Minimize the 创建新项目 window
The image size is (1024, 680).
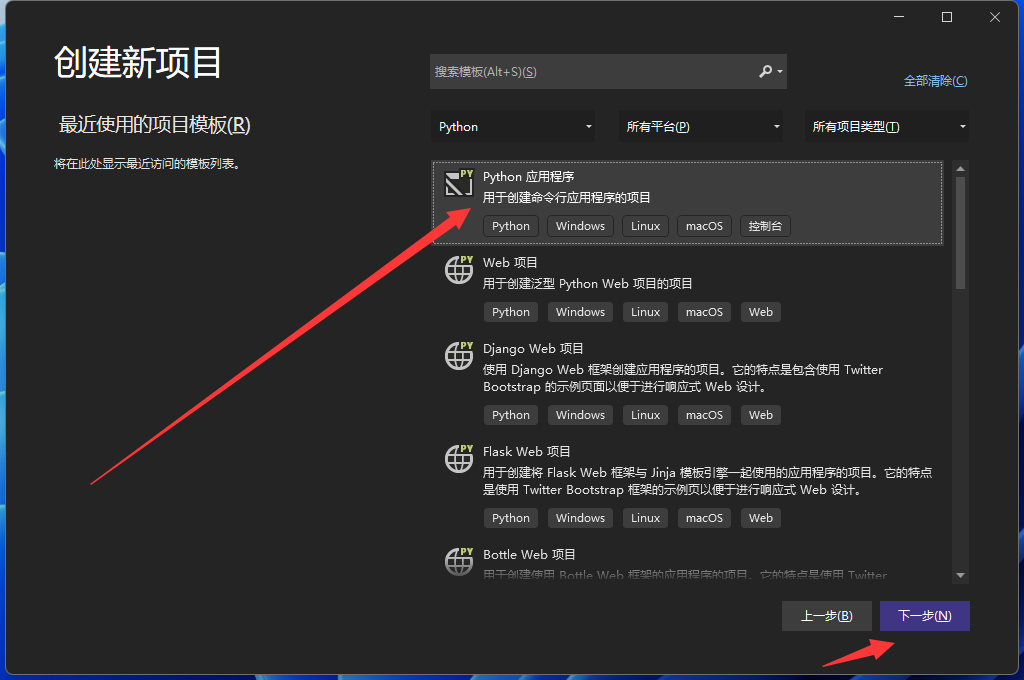pos(899,17)
